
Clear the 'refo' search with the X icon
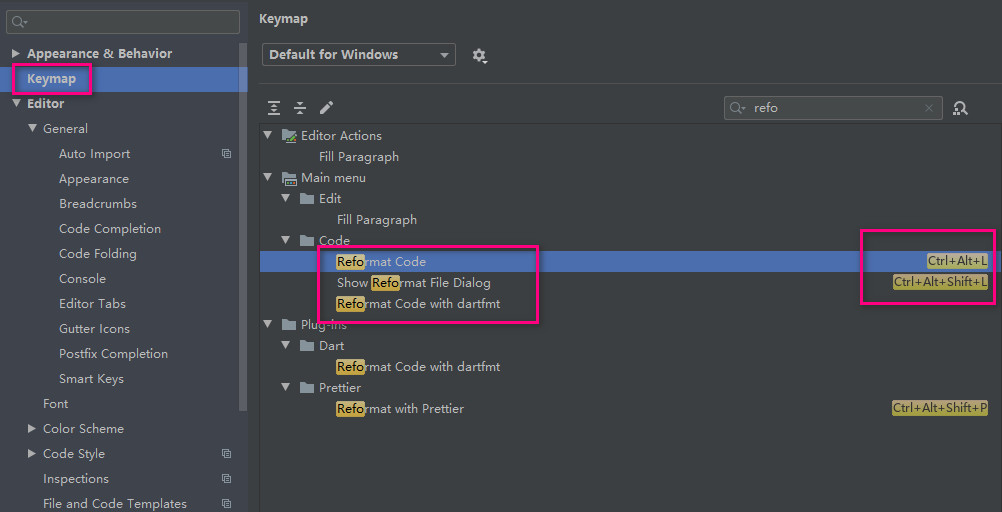tap(929, 108)
